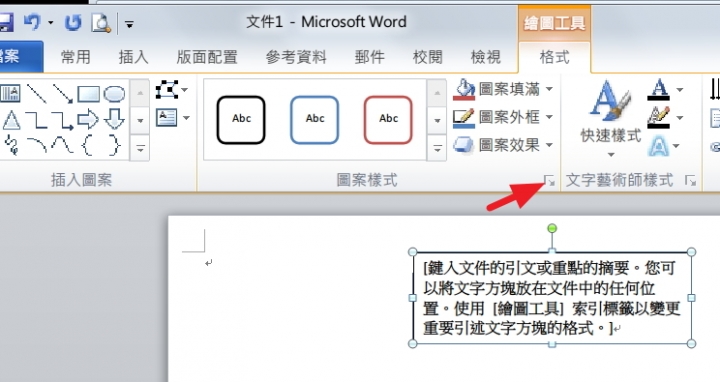Select the right brace shape
The width and height of the screenshot is (720, 382).
[114, 146]
